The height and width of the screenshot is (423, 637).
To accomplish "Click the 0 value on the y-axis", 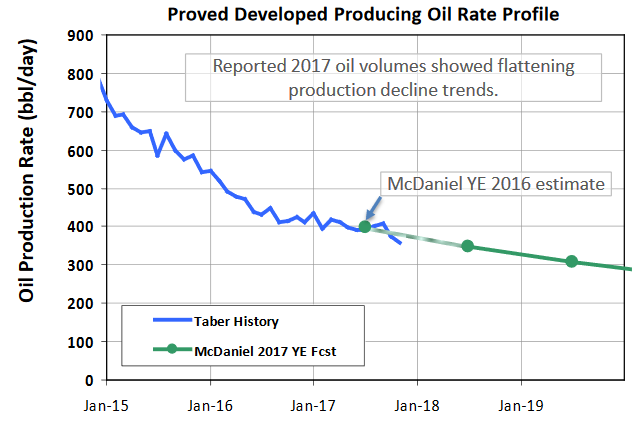I will [x=88, y=380].
